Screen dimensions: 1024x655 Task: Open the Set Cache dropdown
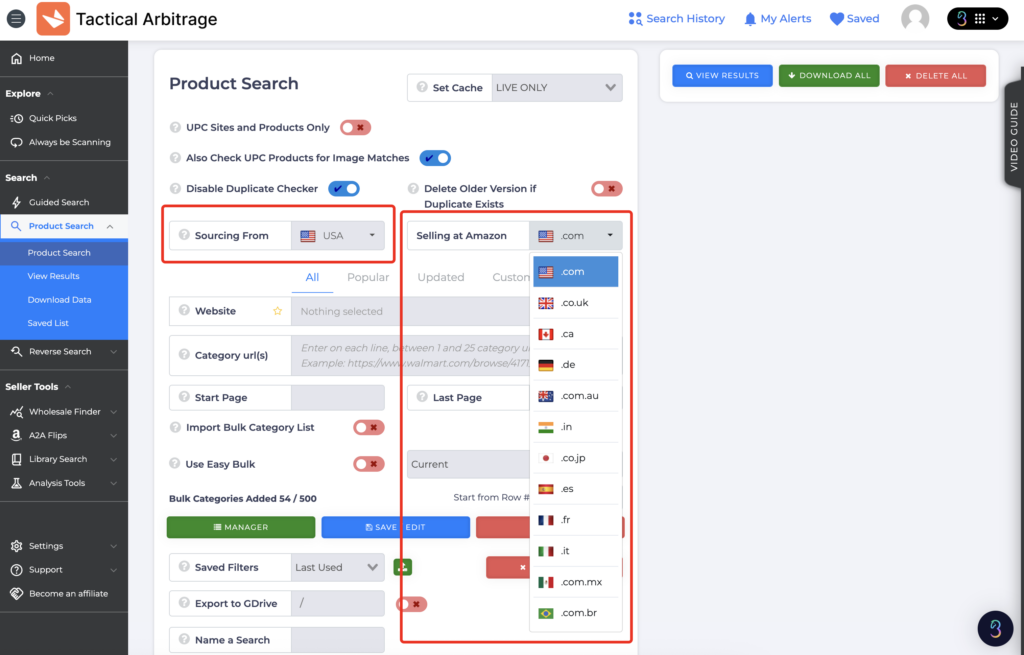click(x=556, y=88)
